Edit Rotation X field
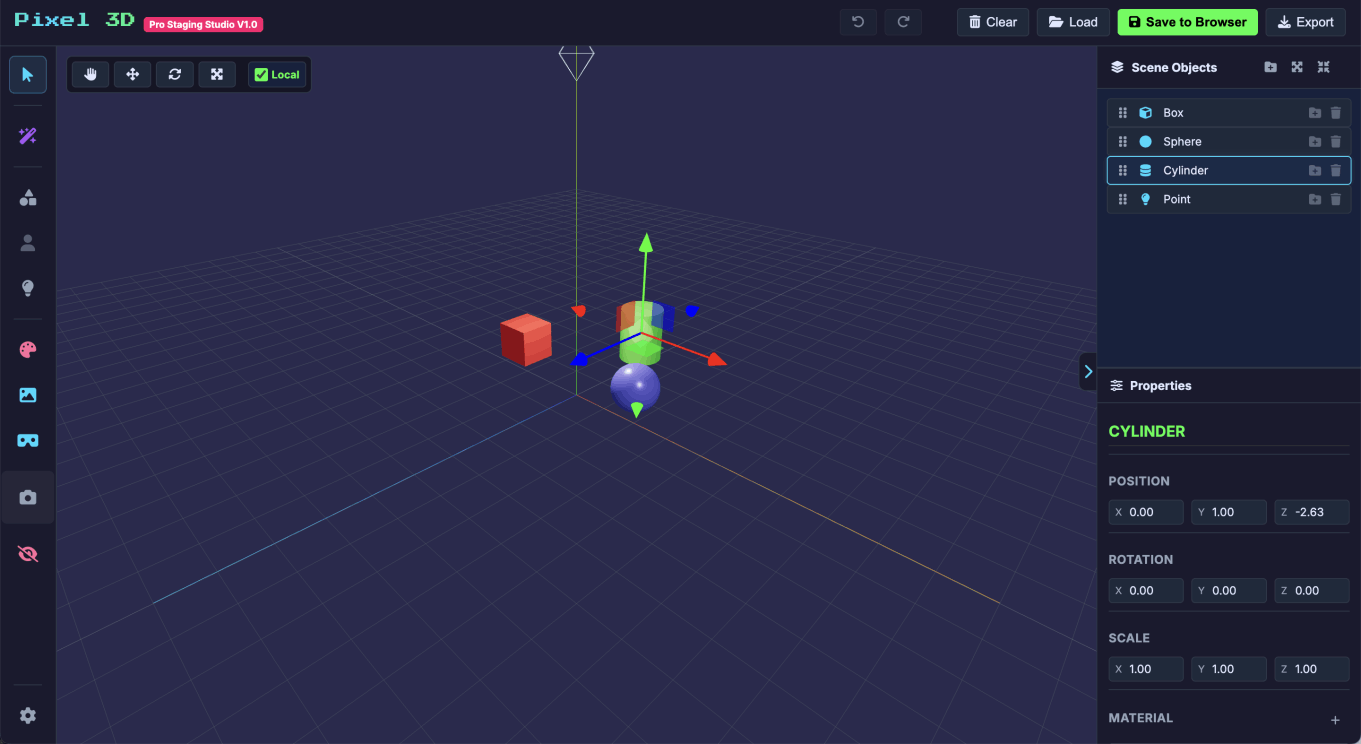This screenshot has width=1361, height=744. 1146,591
